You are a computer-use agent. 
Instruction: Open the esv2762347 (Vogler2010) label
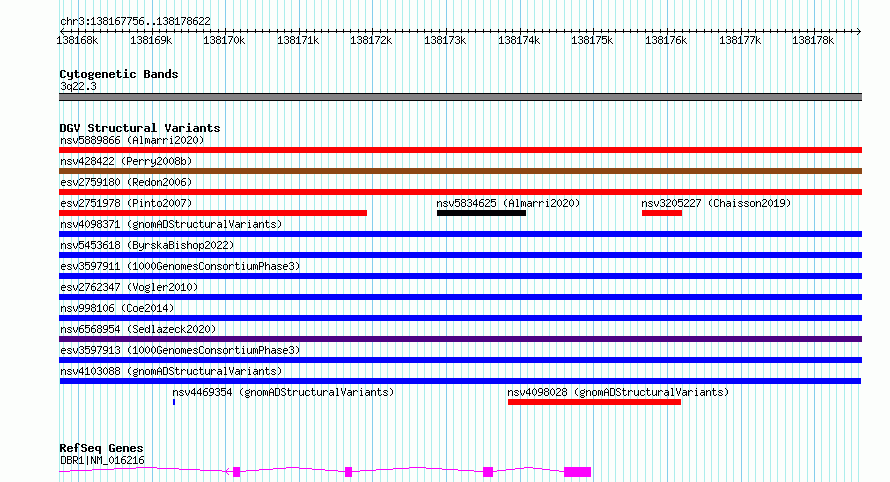pyautogui.click(x=129, y=287)
